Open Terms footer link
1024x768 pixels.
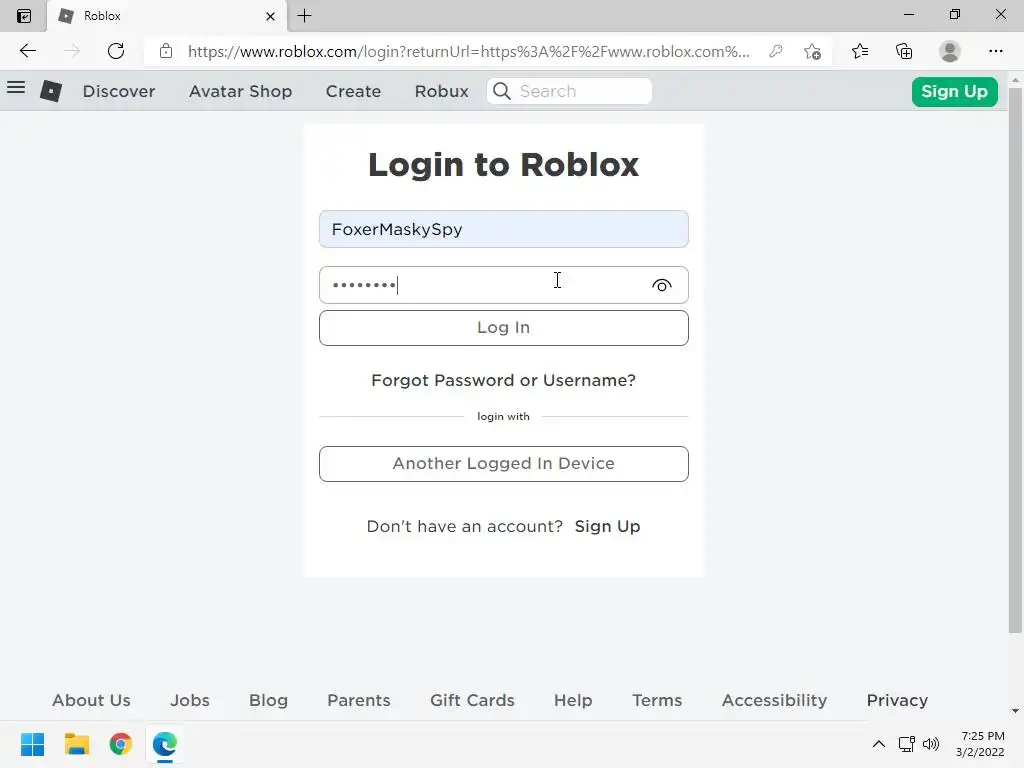tap(657, 700)
